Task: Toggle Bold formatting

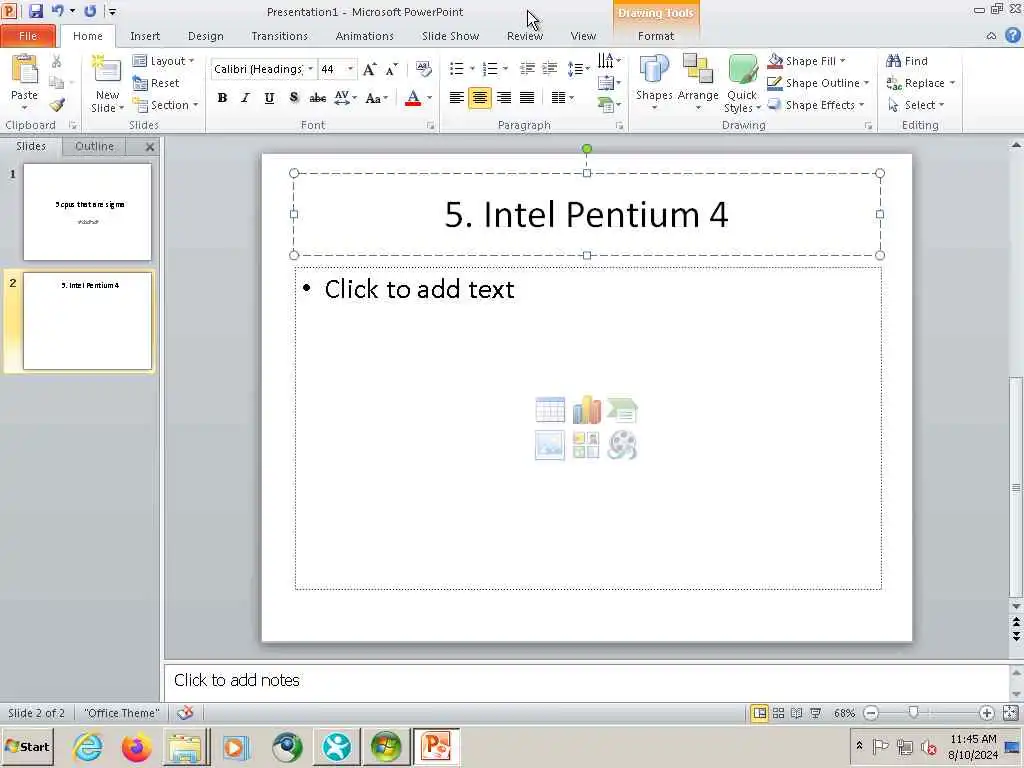Action: point(222,98)
